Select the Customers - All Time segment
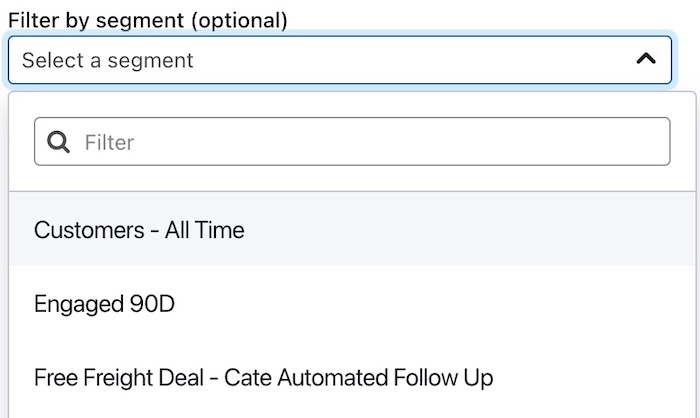 pyautogui.click(x=139, y=230)
